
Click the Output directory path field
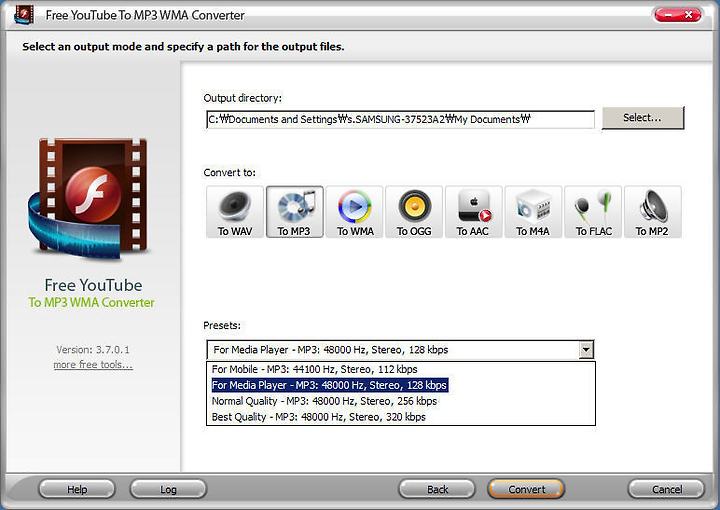(x=400, y=119)
